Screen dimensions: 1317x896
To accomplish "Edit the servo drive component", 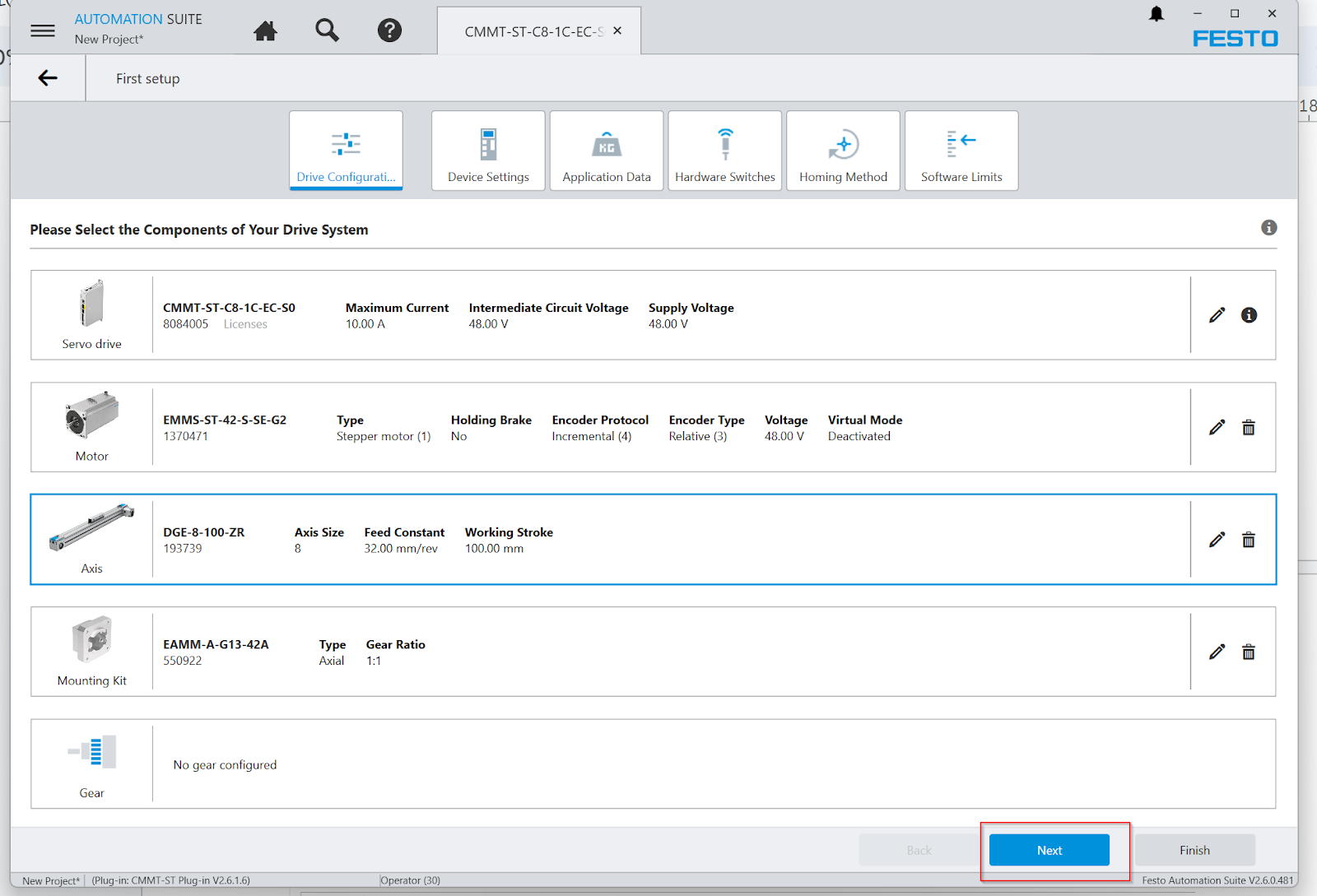I will click(x=1217, y=315).
